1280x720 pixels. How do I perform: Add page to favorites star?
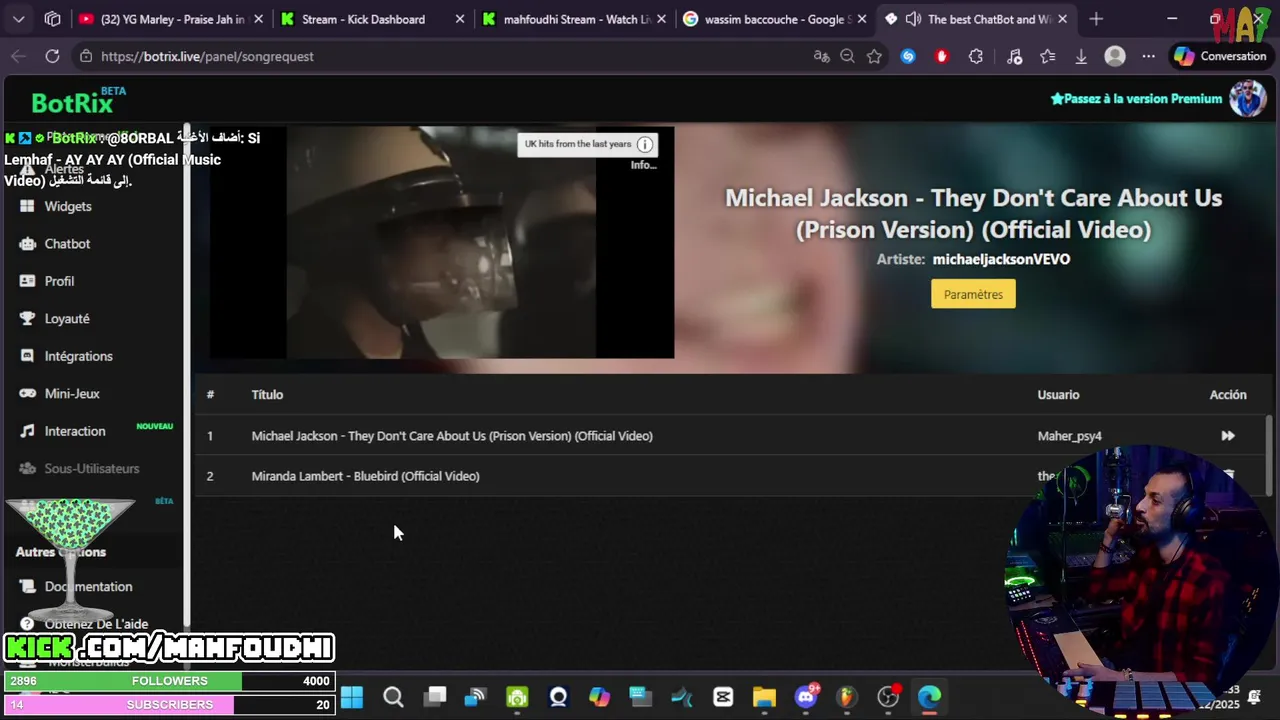tap(875, 56)
